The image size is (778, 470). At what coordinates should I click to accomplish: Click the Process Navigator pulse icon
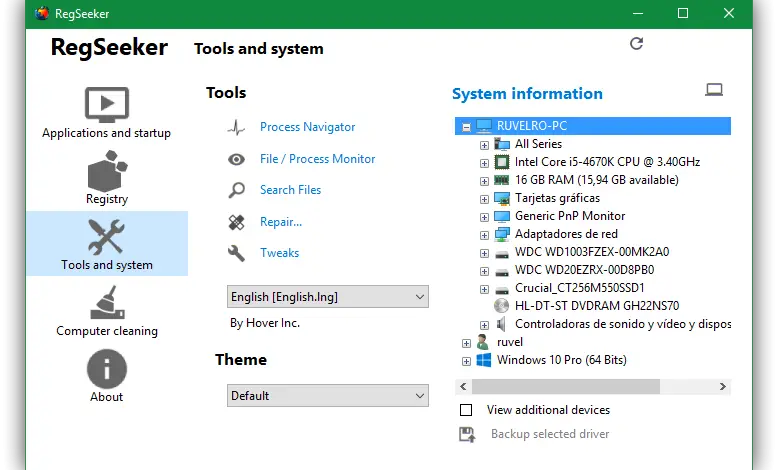pos(237,127)
